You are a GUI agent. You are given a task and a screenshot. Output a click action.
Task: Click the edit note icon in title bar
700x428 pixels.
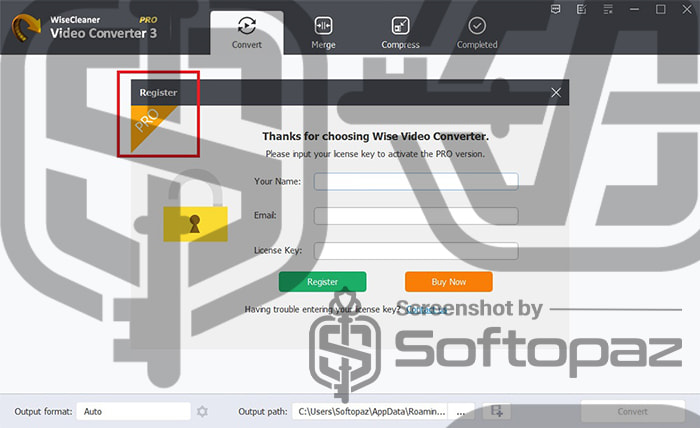coord(581,9)
